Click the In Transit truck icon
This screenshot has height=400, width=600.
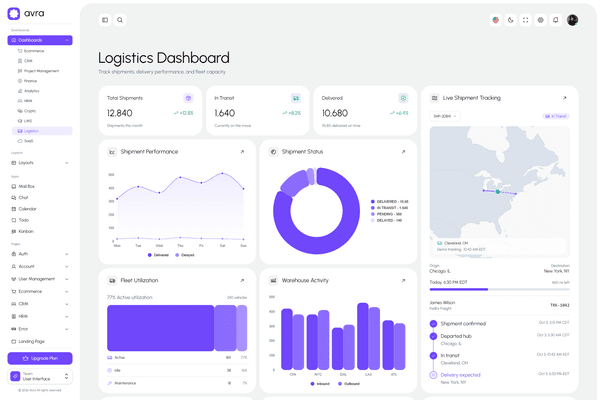coord(296,98)
